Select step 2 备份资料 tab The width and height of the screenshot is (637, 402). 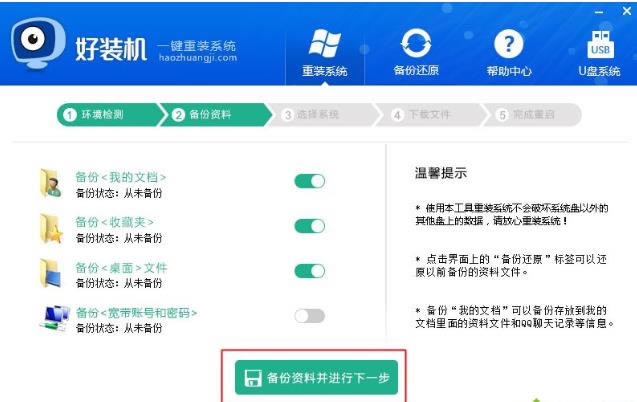pyautogui.click(x=215, y=115)
